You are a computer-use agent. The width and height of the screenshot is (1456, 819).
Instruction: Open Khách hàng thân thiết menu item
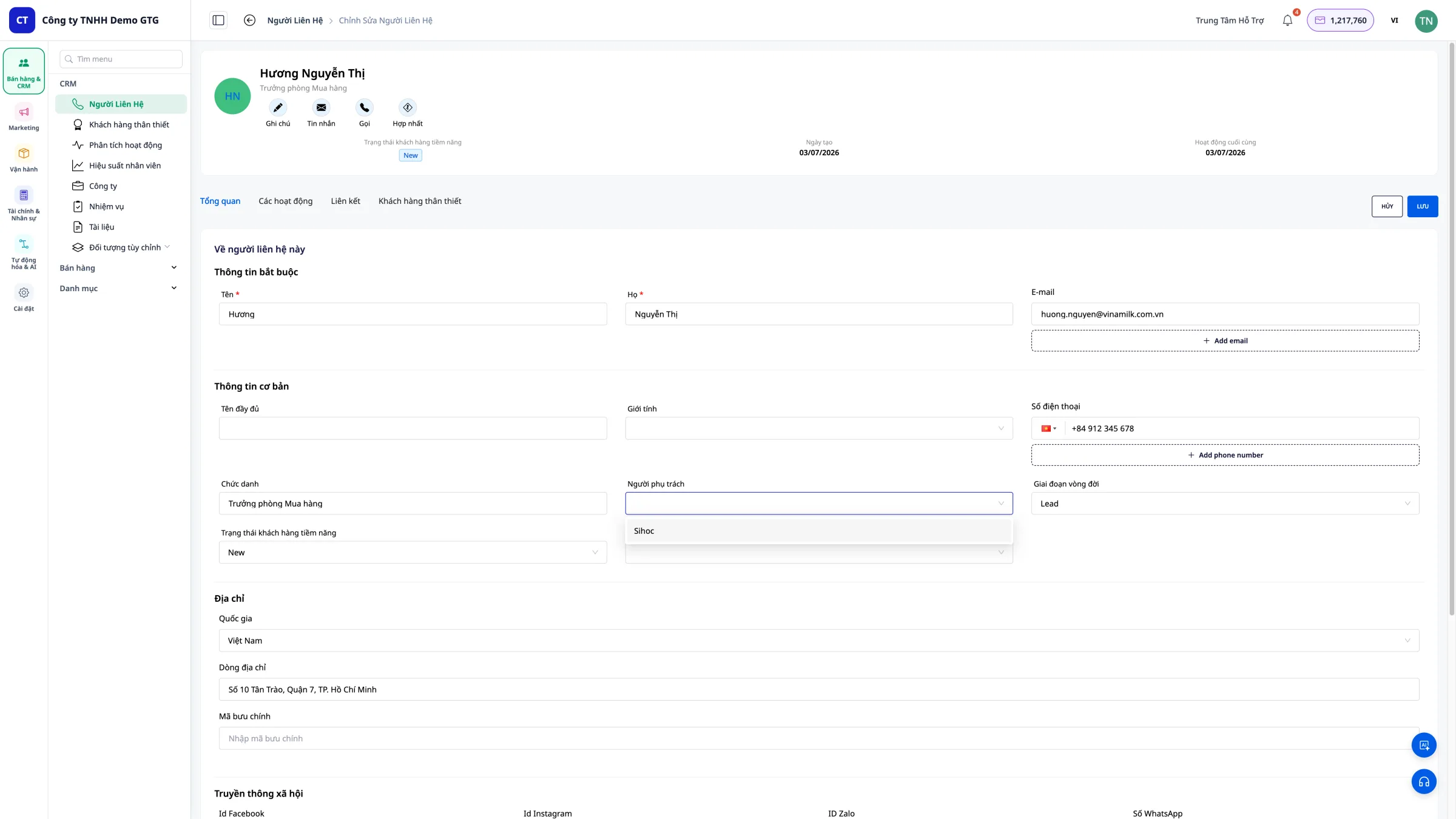(121, 124)
